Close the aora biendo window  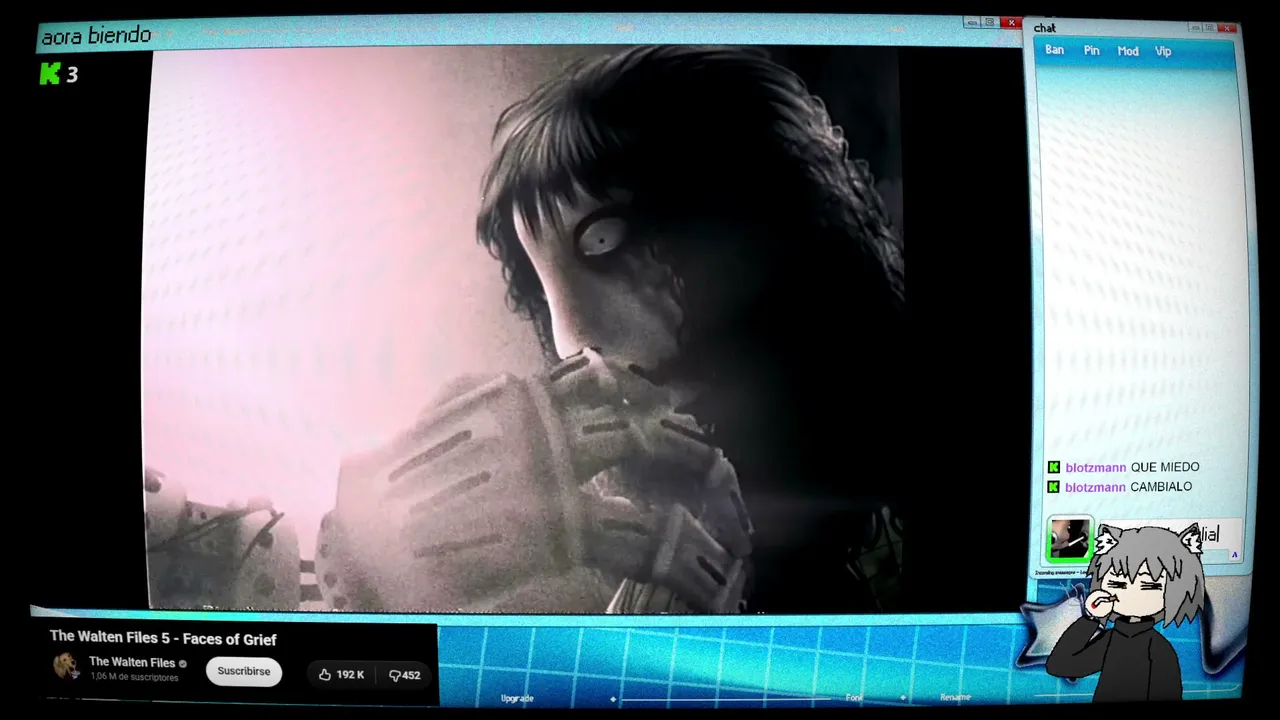(1011, 22)
